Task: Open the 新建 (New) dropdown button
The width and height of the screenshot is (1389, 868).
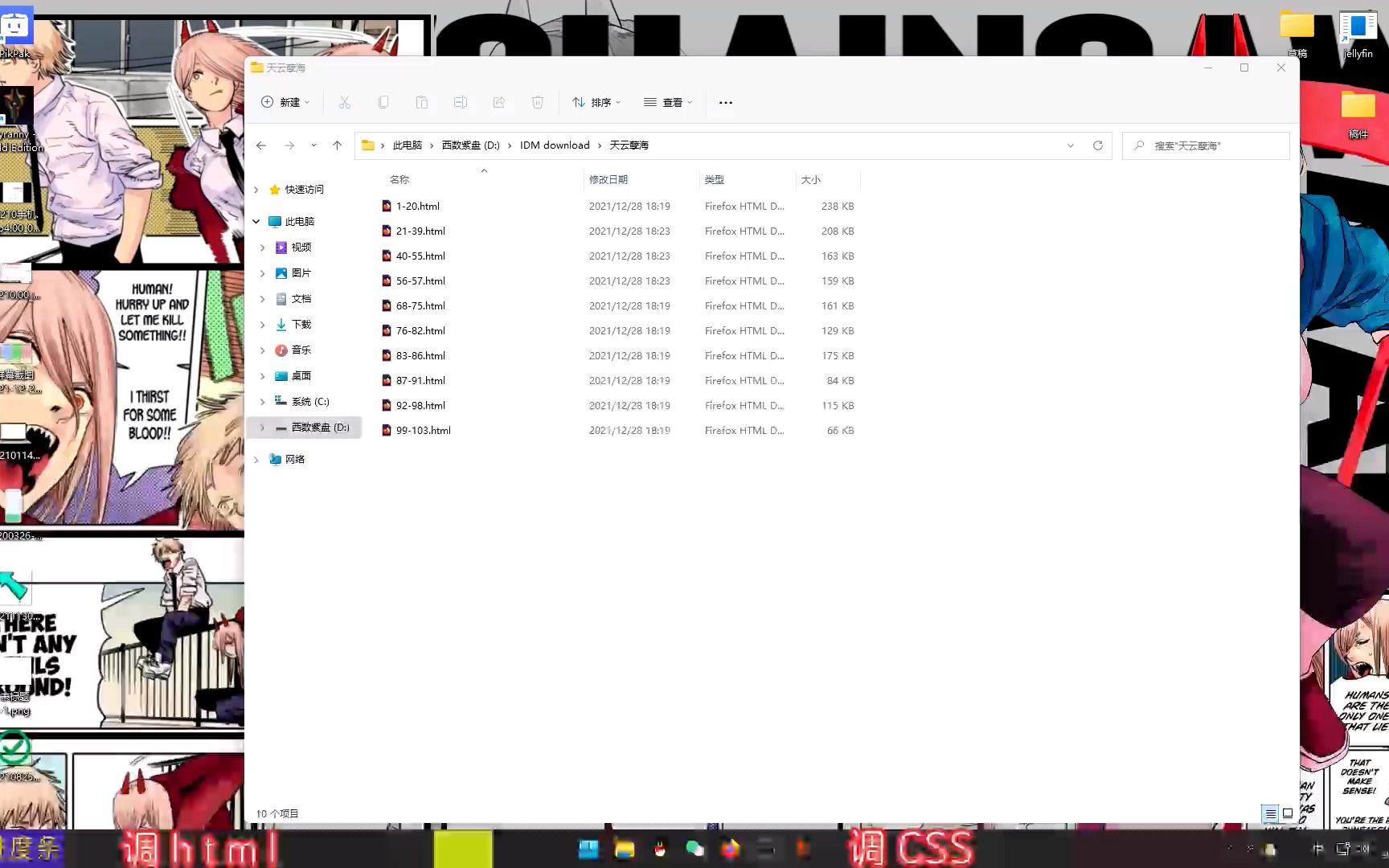Action: click(x=285, y=102)
